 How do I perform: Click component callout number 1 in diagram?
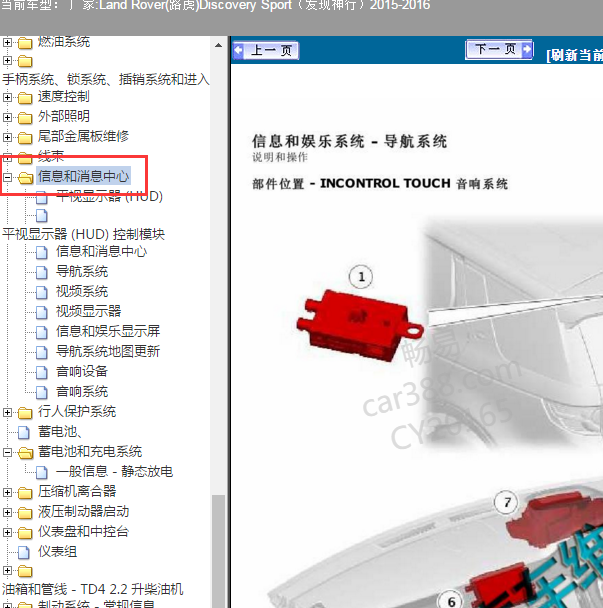(x=361, y=277)
